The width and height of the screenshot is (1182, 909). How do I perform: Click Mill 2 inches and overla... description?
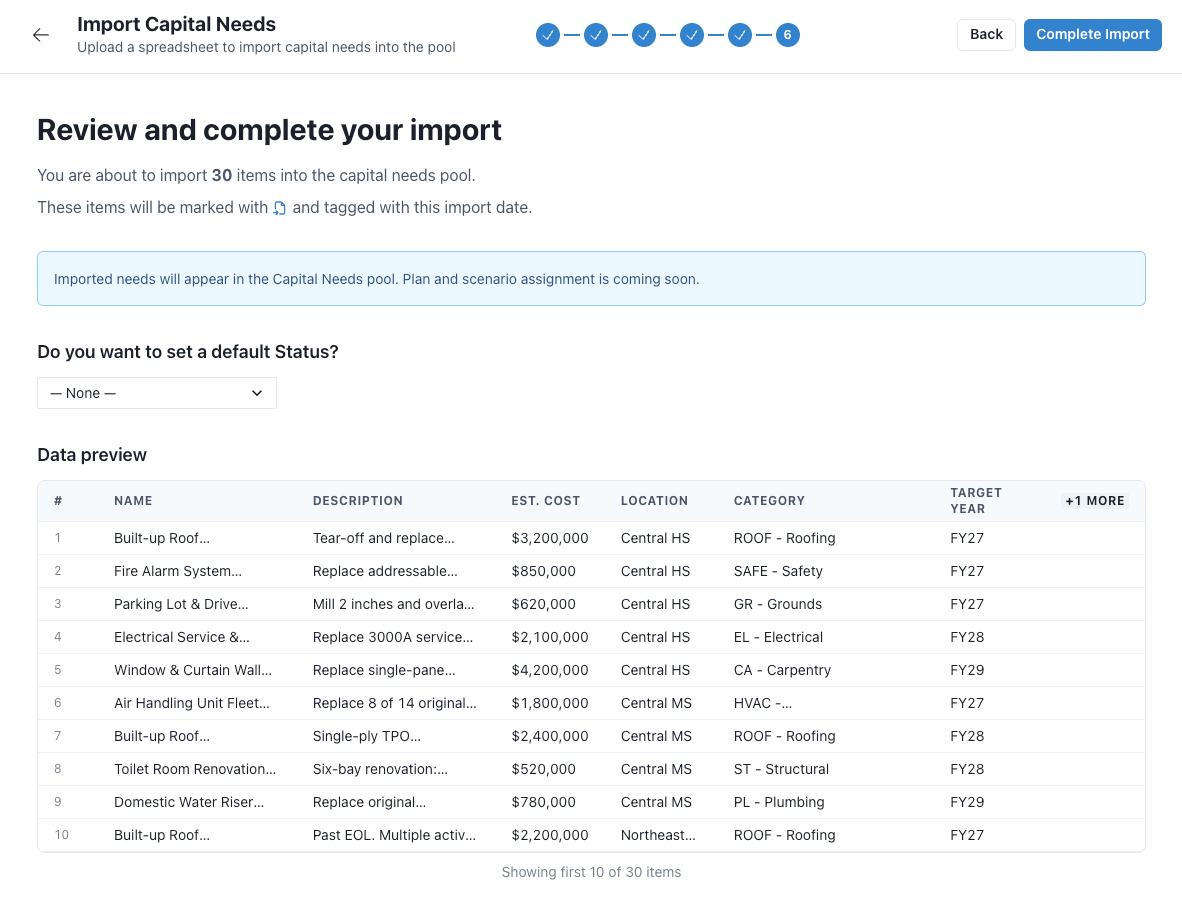[x=393, y=604]
